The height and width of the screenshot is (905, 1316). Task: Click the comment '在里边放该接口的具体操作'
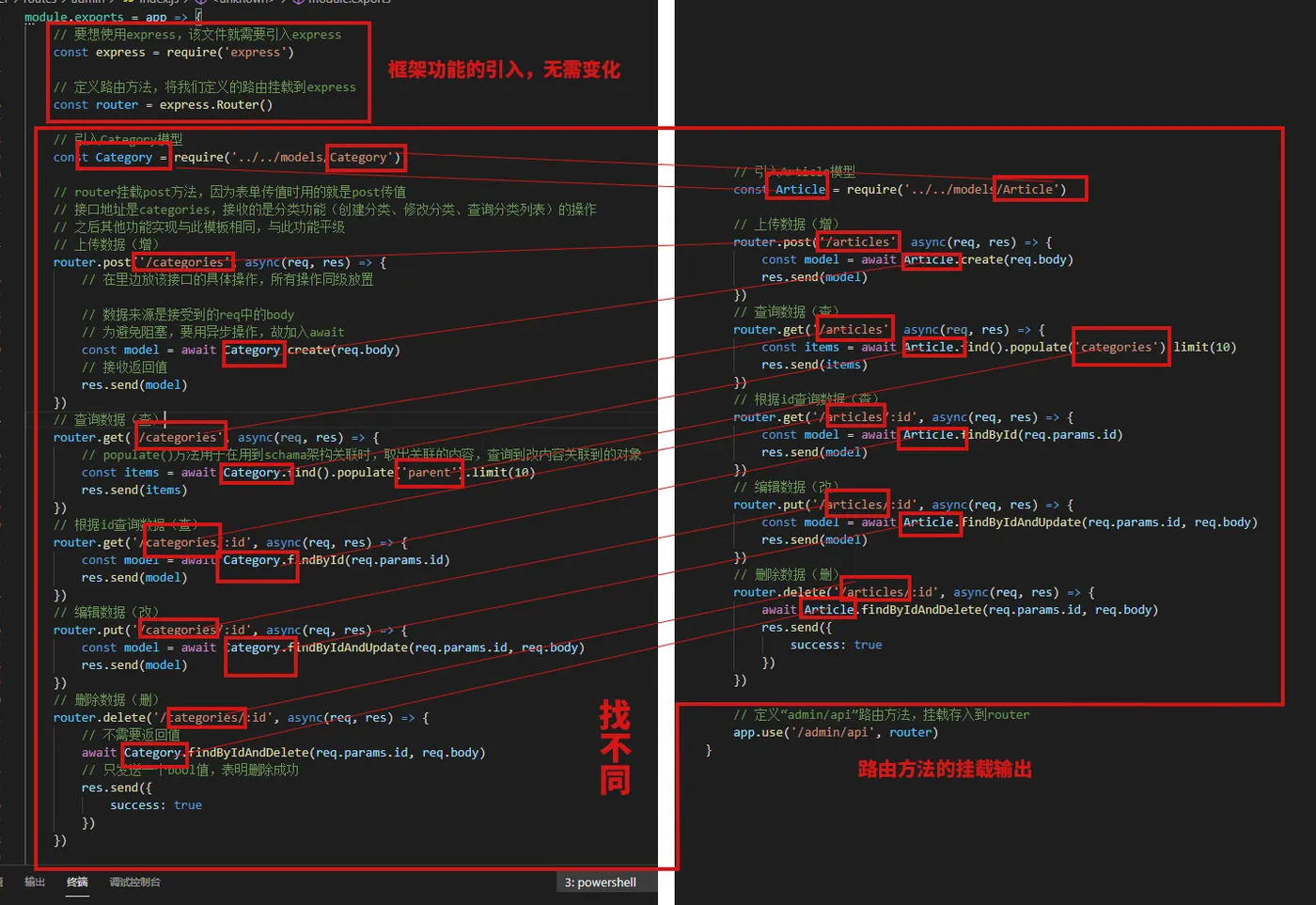click(227, 279)
